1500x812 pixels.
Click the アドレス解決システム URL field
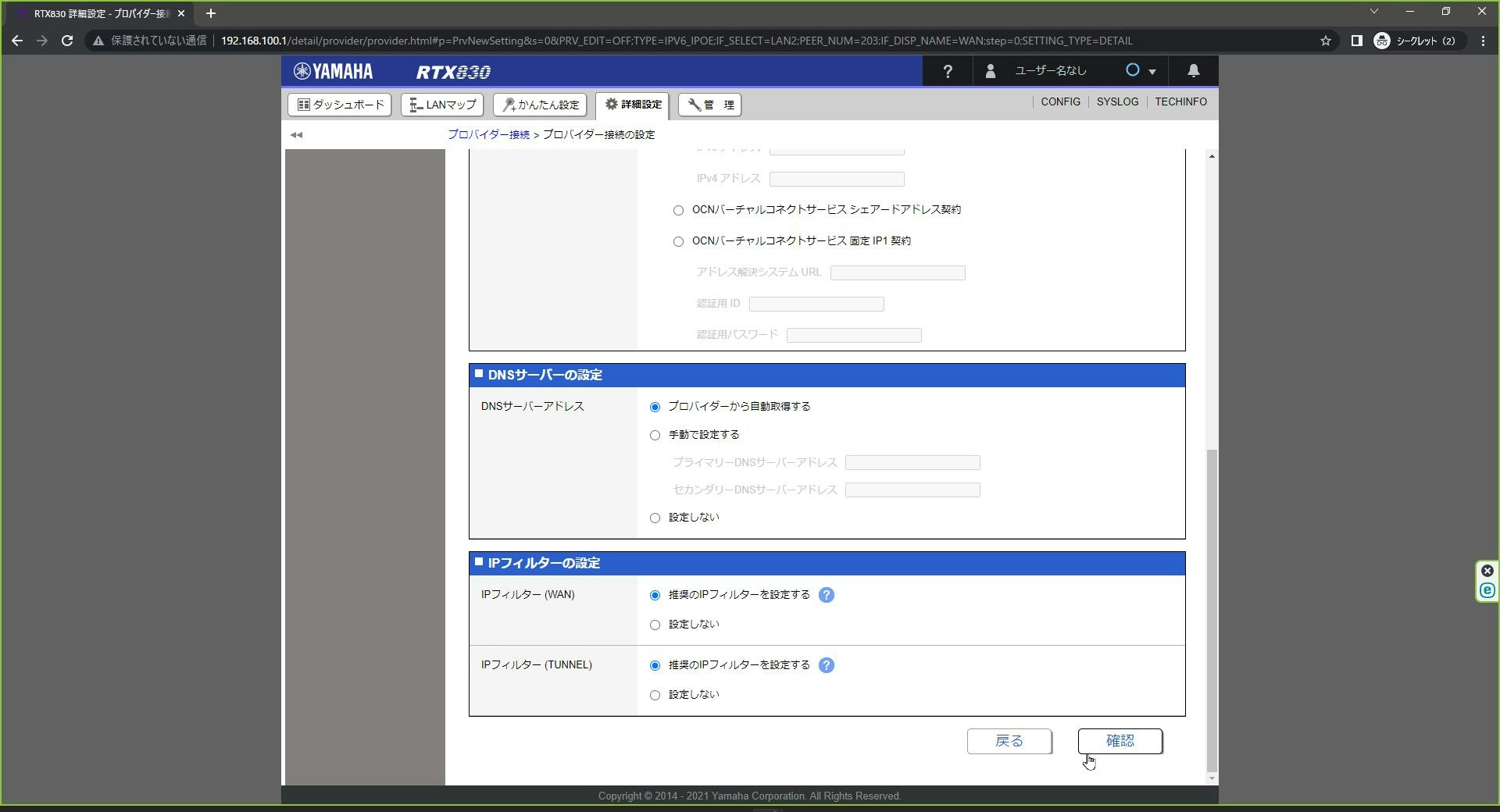click(x=898, y=272)
